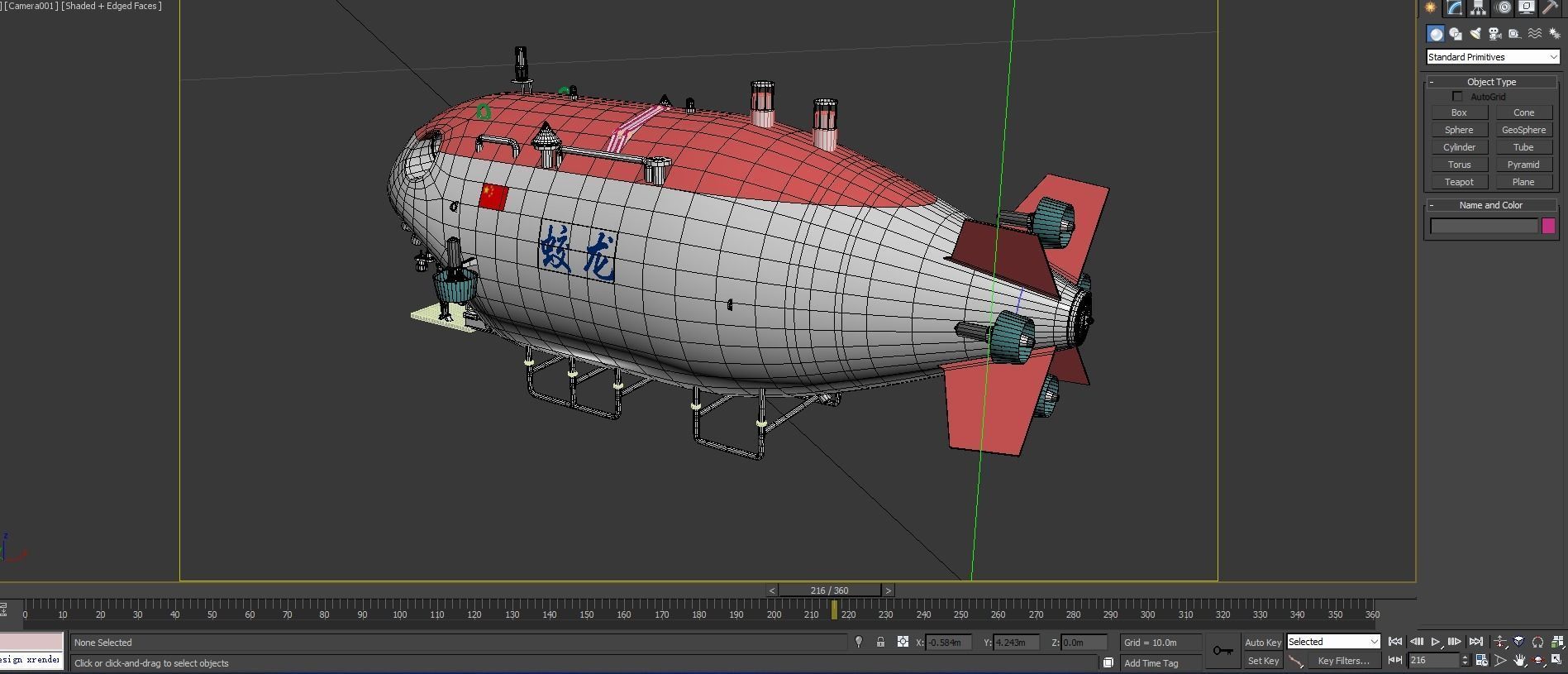Step time slider back with left arrow

tap(772, 590)
